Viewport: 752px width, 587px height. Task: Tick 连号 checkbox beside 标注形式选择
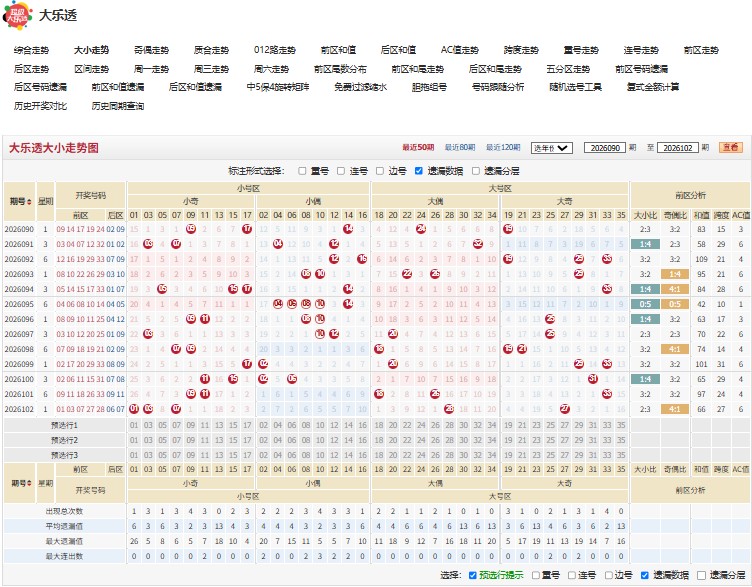tap(341, 171)
